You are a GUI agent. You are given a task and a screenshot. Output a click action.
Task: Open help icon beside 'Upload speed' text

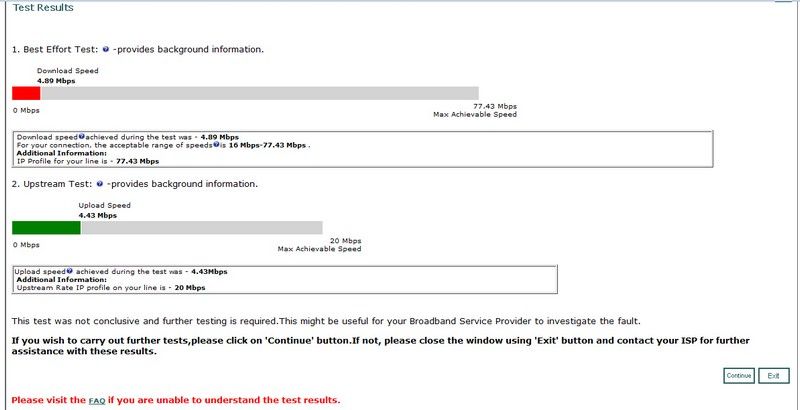[70, 271]
